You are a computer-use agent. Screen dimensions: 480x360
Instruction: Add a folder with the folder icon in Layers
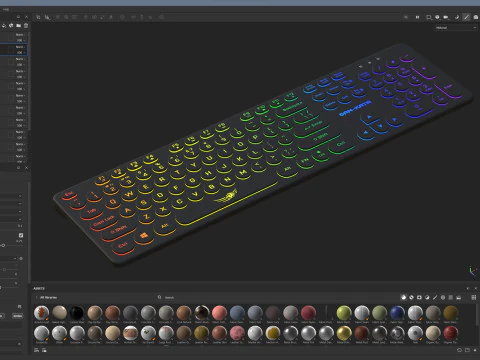(x=19, y=25)
